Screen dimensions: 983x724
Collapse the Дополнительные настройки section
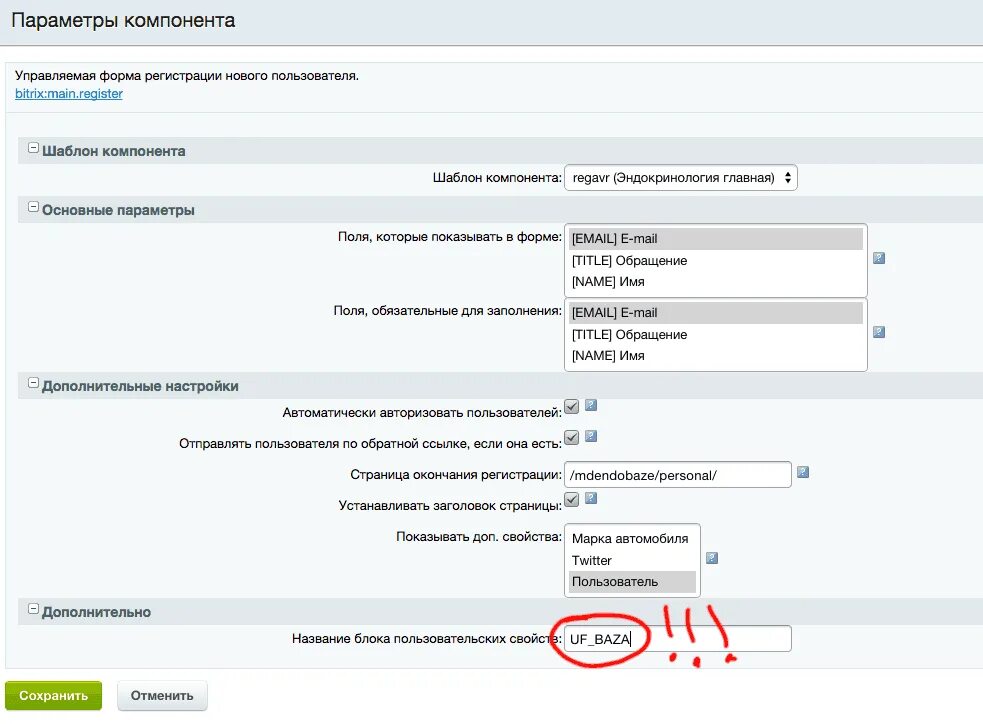click(34, 384)
